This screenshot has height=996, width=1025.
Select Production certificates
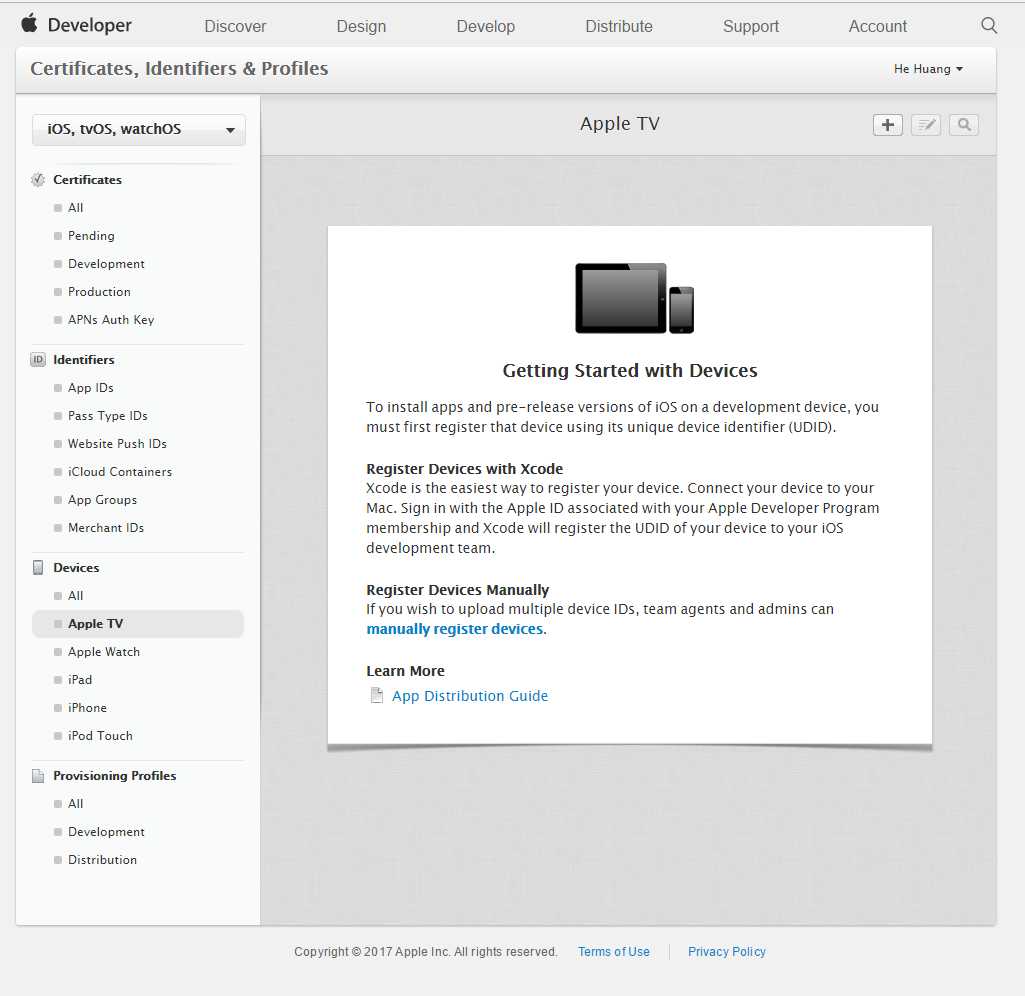[x=99, y=292]
